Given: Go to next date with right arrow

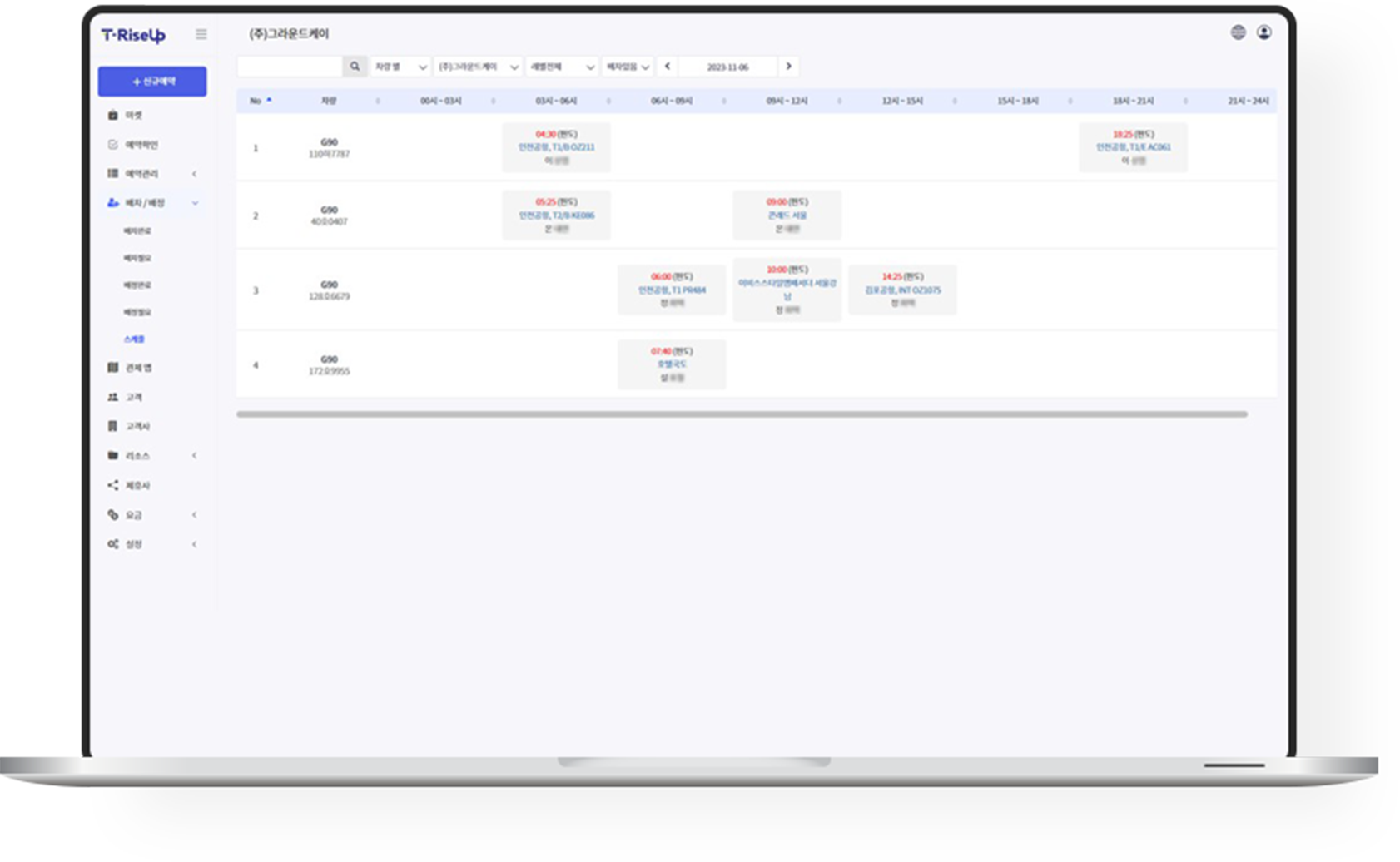Looking at the screenshot, I should (788, 67).
